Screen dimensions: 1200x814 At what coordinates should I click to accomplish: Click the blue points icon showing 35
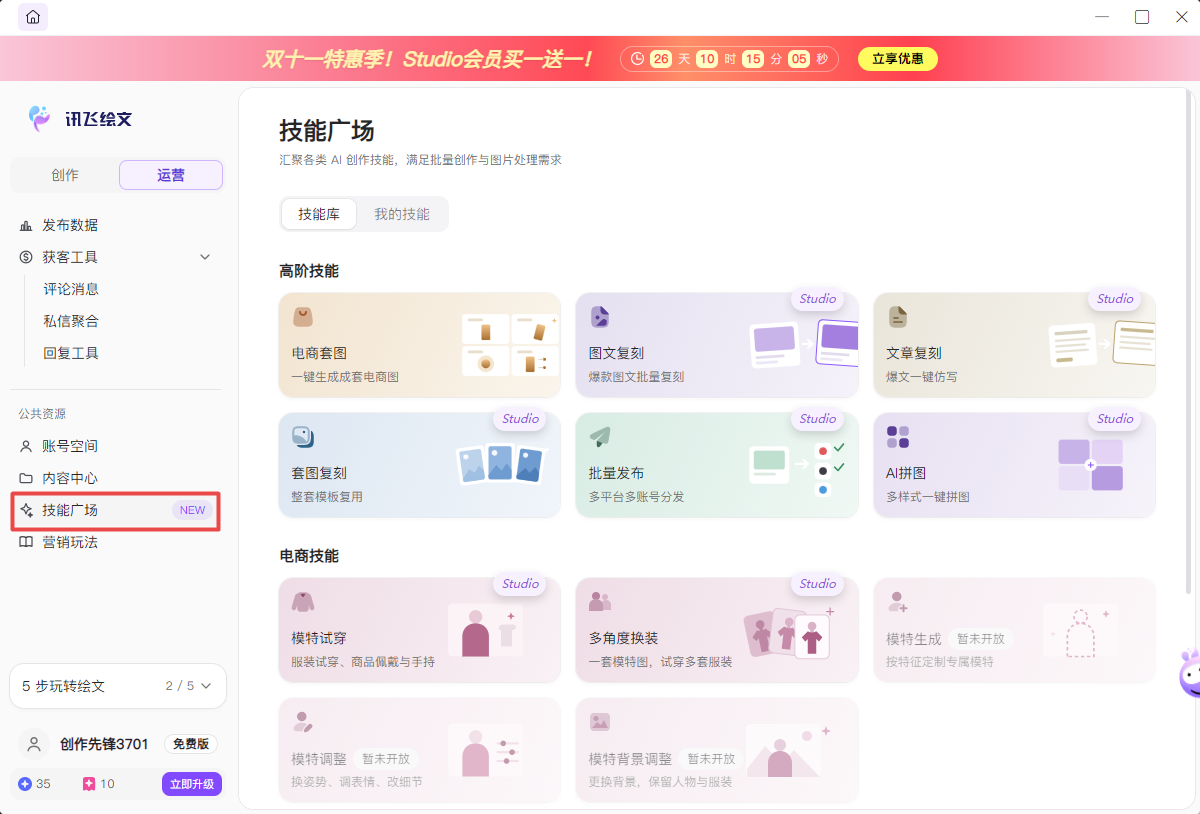pos(25,784)
